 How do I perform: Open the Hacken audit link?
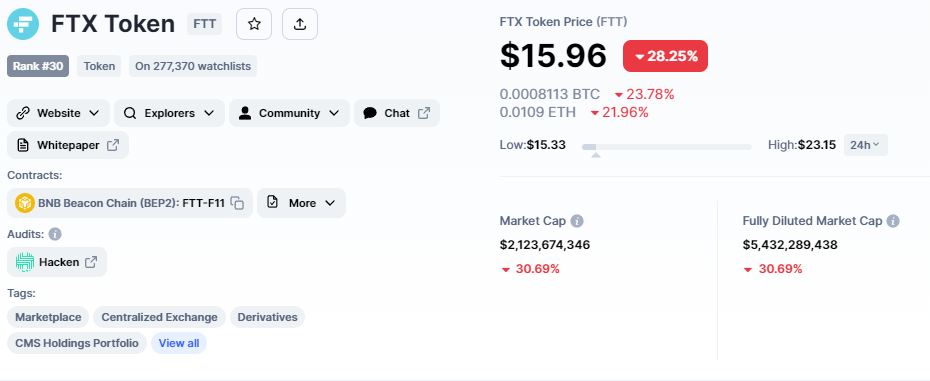[x=57, y=262]
